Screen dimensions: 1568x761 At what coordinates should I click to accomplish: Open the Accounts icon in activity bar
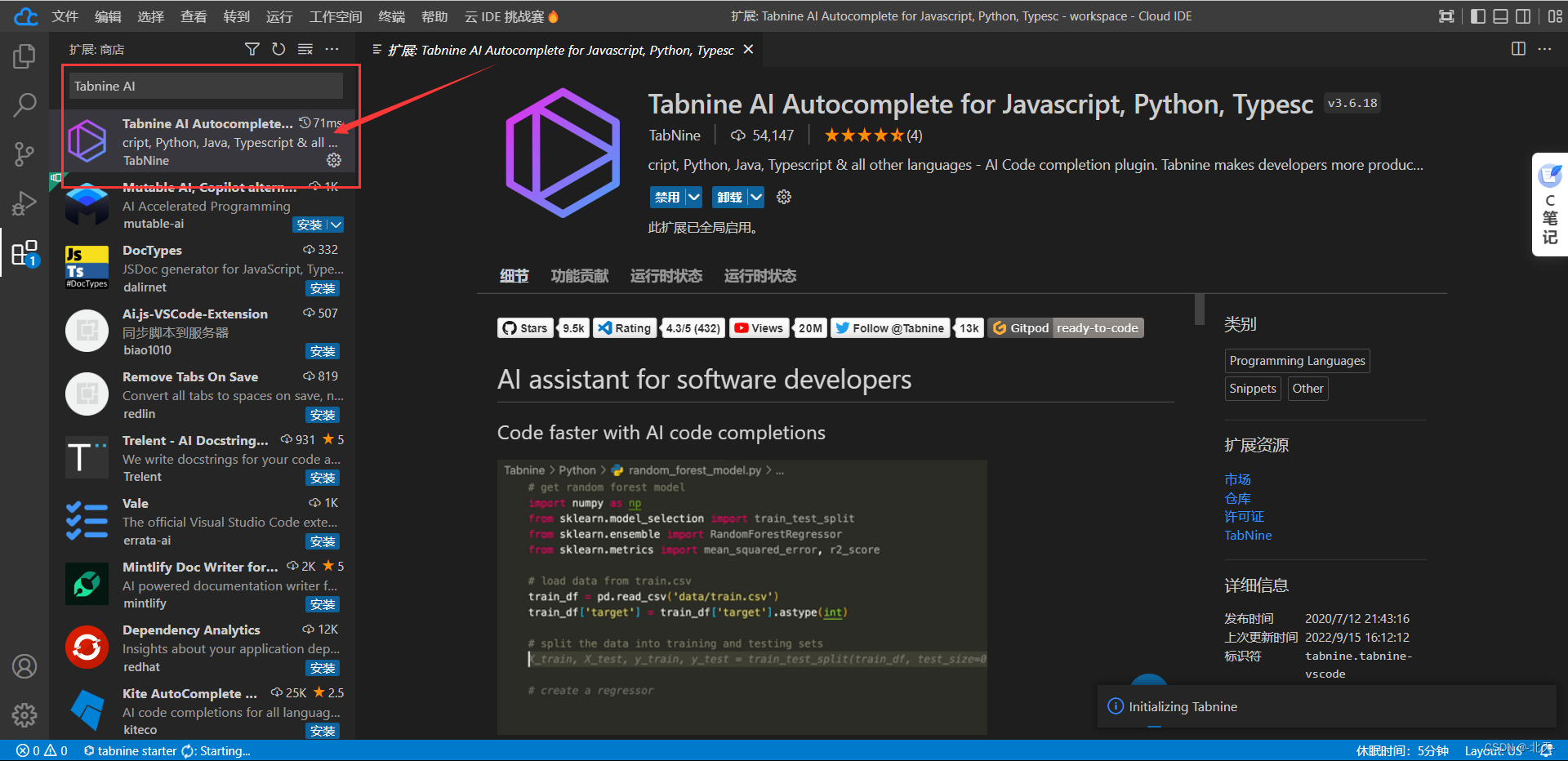coord(24,666)
